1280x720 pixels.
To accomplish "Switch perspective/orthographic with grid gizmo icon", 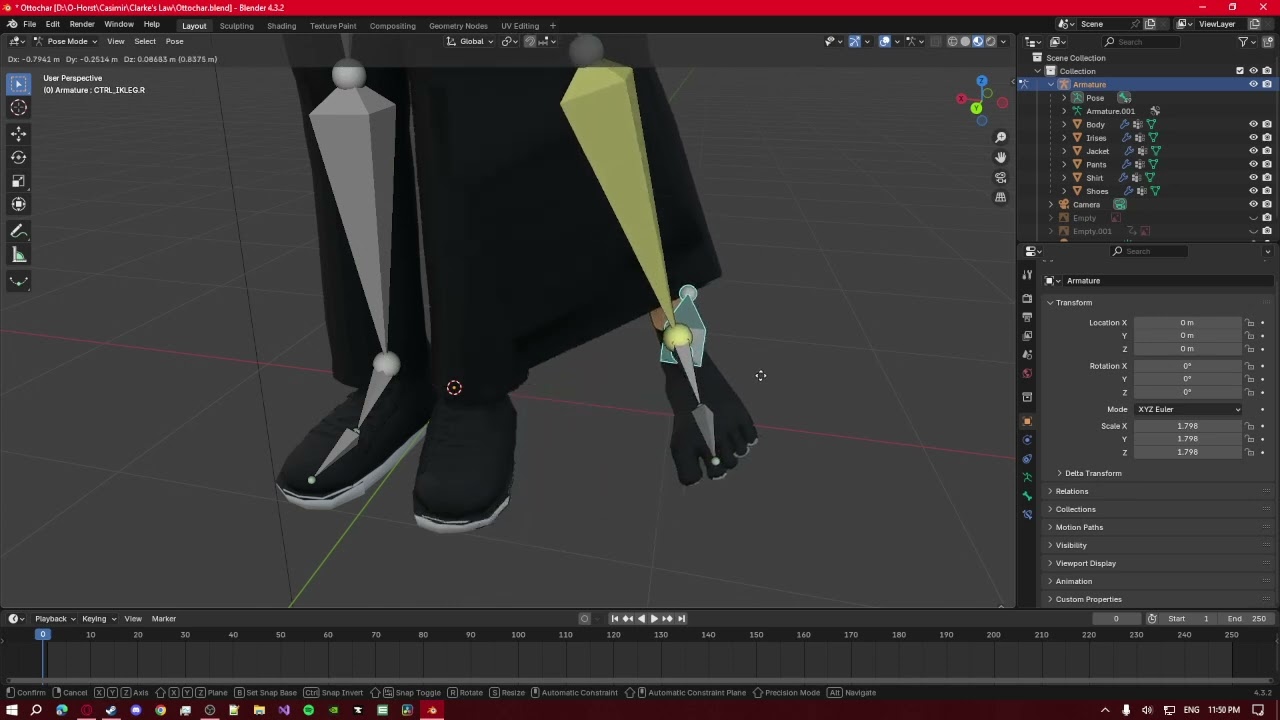I will coord(1000,197).
